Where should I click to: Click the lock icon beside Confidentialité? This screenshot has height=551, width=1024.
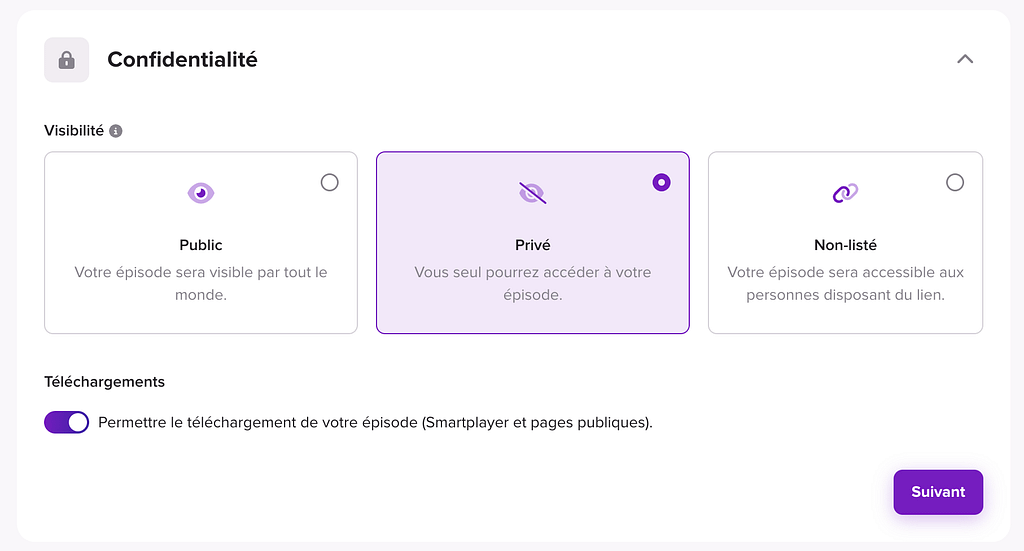point(67,60)
